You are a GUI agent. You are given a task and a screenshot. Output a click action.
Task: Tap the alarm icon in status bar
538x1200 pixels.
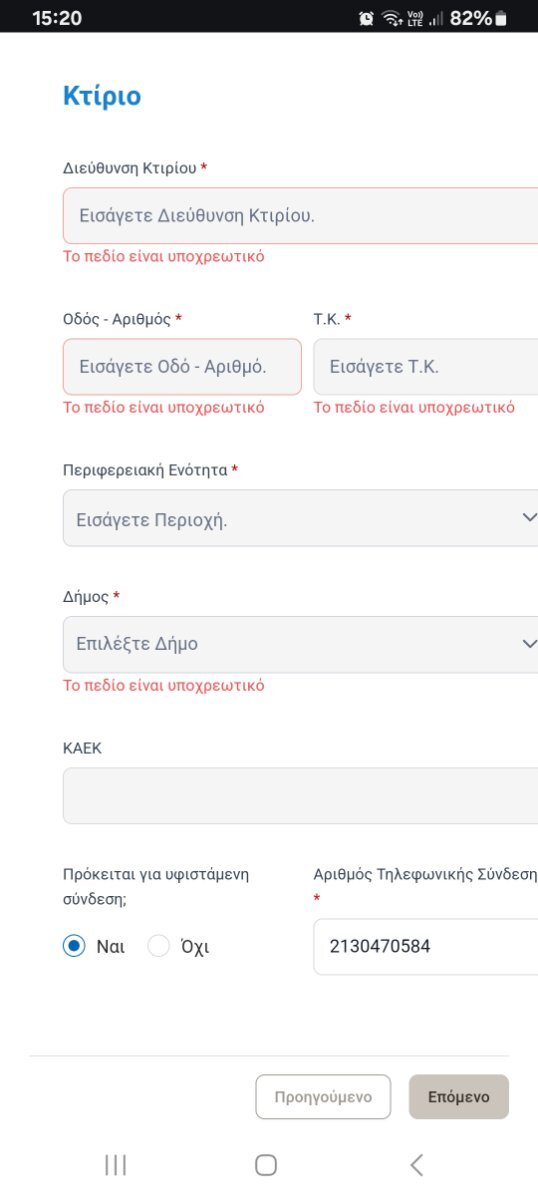366,18
